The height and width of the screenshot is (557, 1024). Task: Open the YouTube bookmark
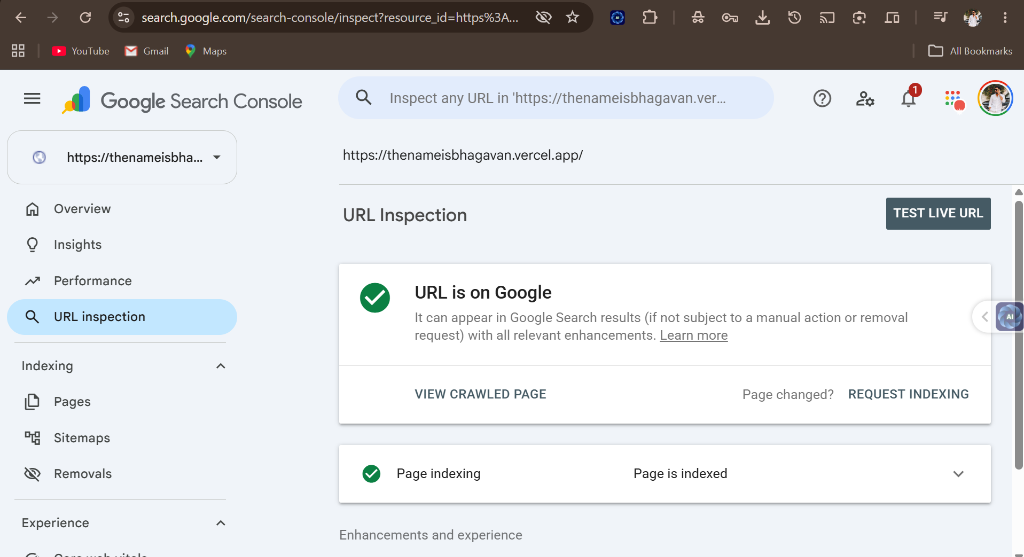click(x=80, y=51)
